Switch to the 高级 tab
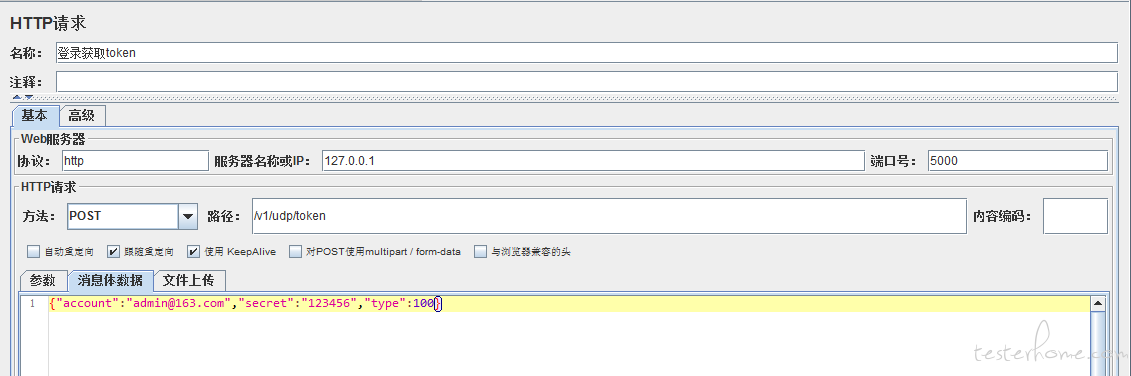 (82, 115)
